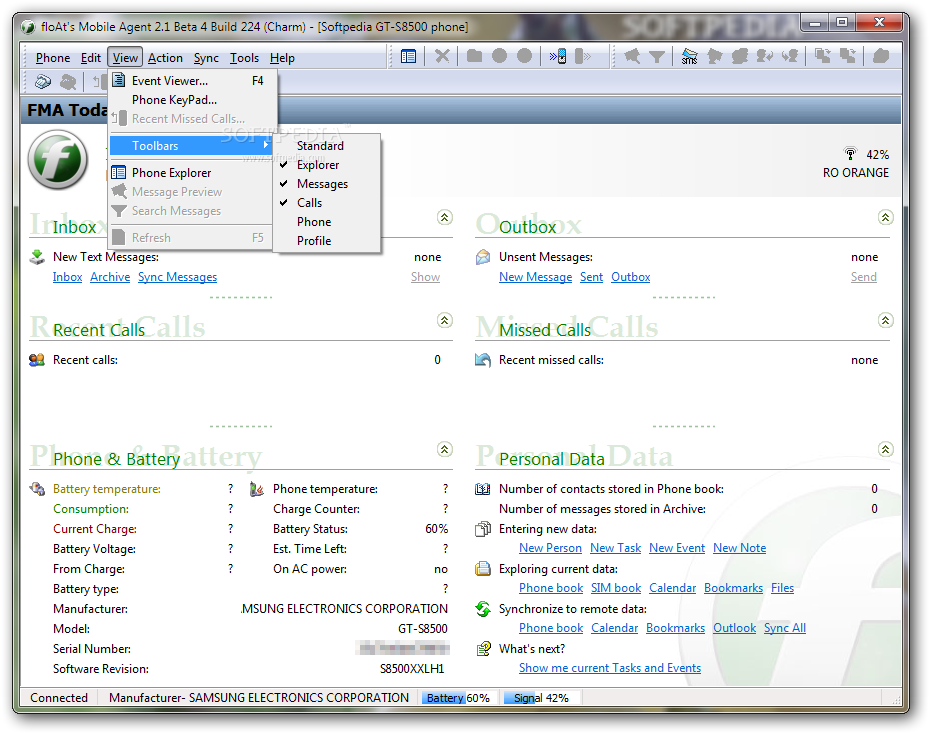Collapse the Personal Data section
This screenshot has width=930, height=734.
[x=886, y=449]
